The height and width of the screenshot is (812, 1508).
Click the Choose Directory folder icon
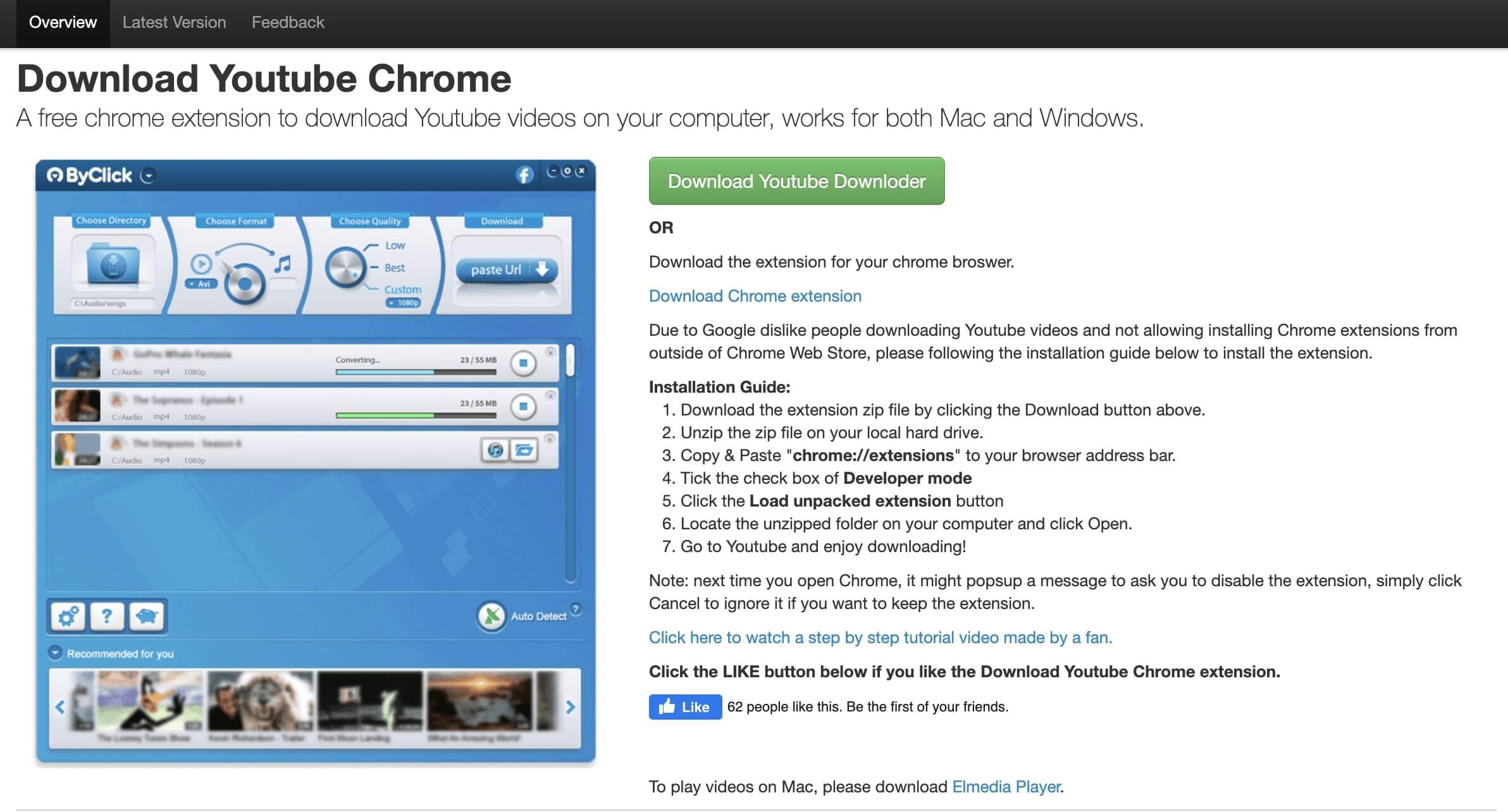(x=112, y=266)
